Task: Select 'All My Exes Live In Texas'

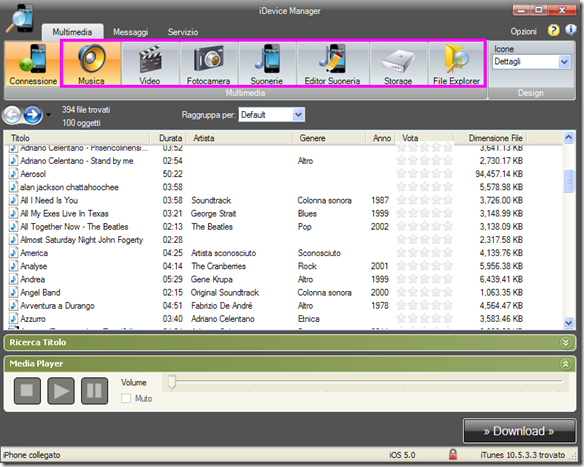Action: 64,213
